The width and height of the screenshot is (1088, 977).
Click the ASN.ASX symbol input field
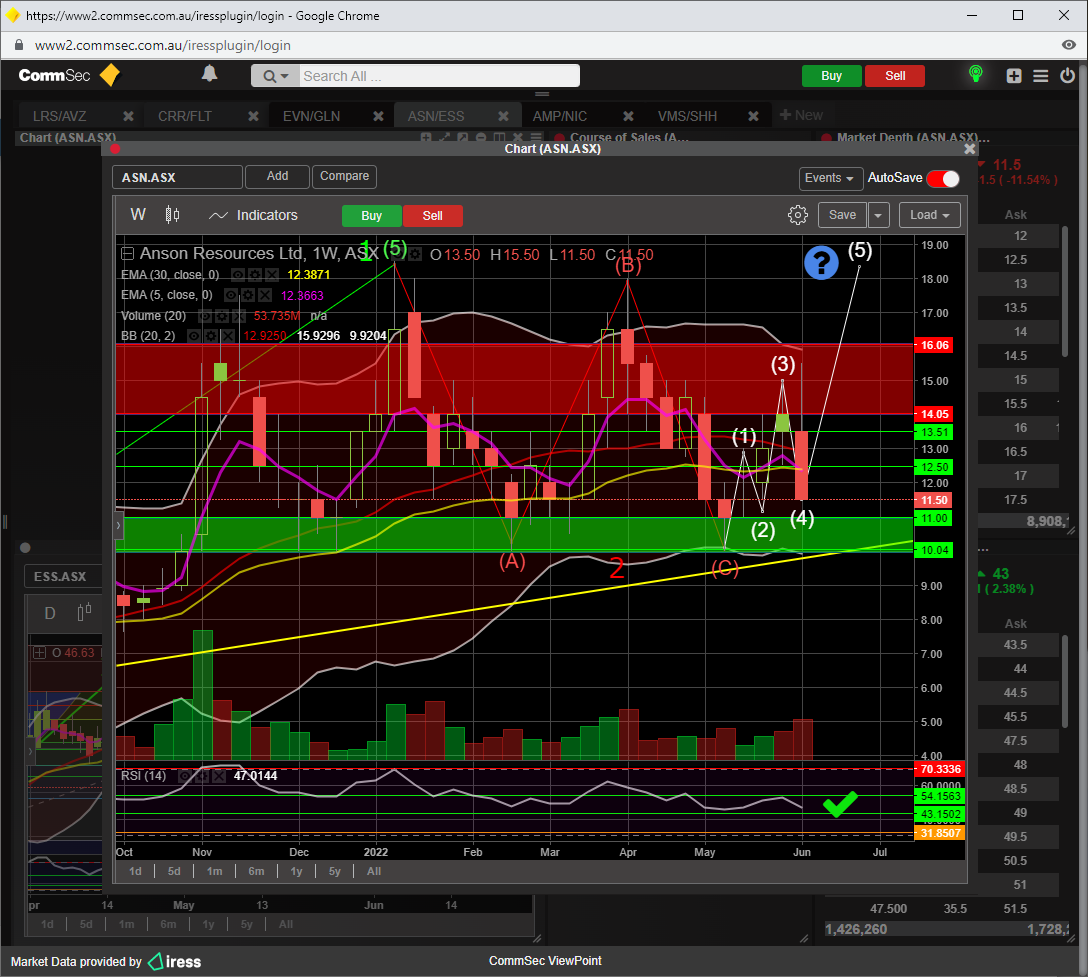point(177,177)
